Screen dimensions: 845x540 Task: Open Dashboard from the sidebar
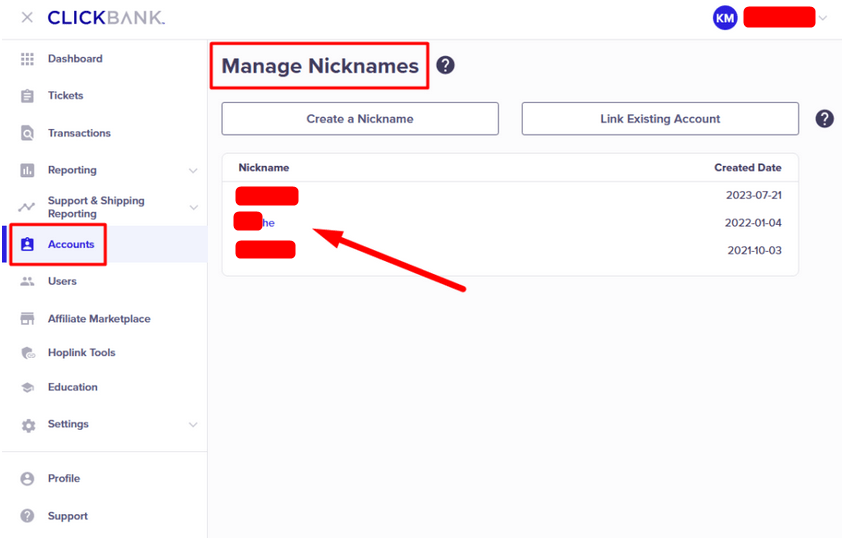point(75,59)
